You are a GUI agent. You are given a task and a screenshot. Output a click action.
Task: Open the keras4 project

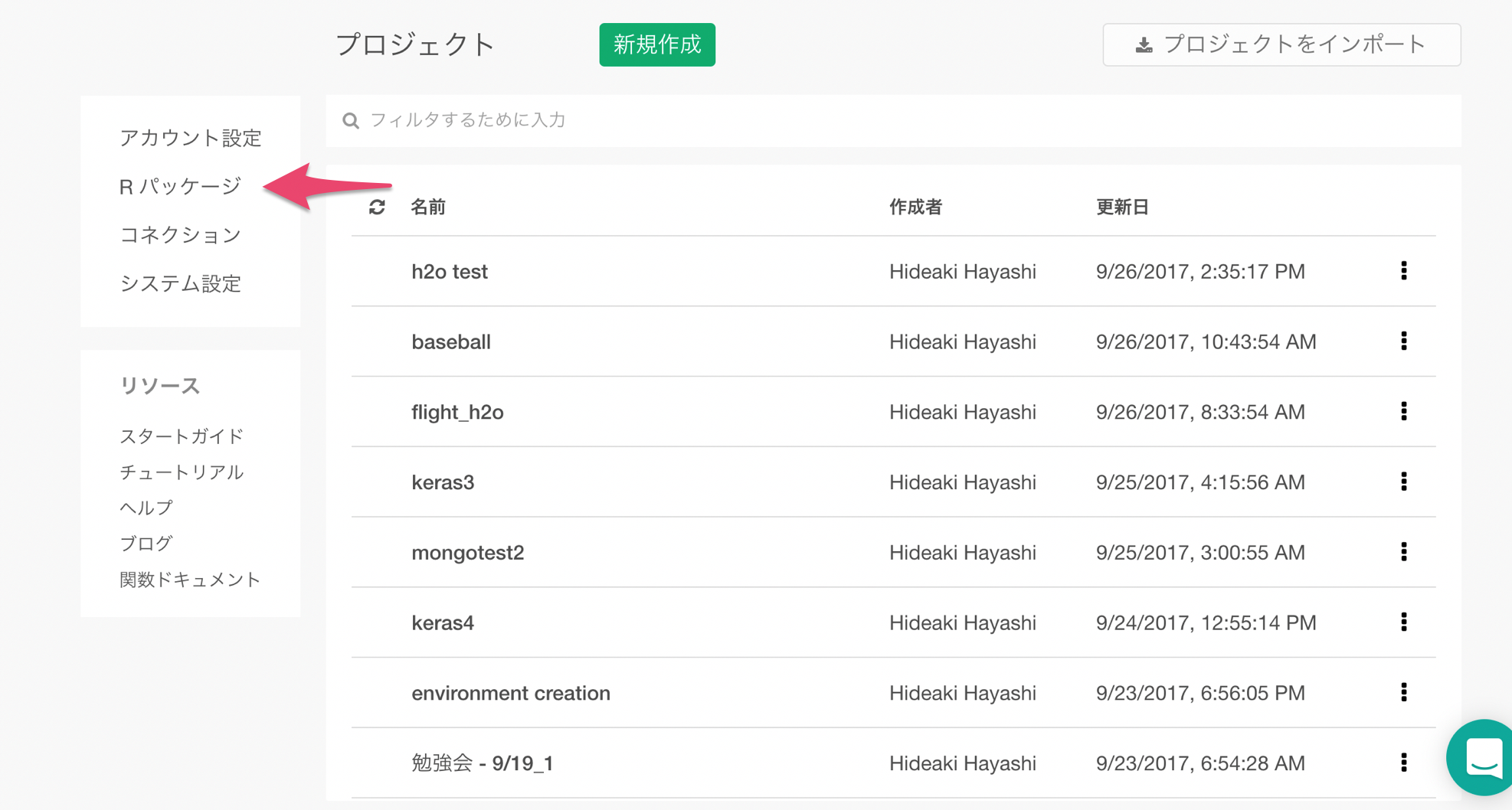(x=443, y=622)
